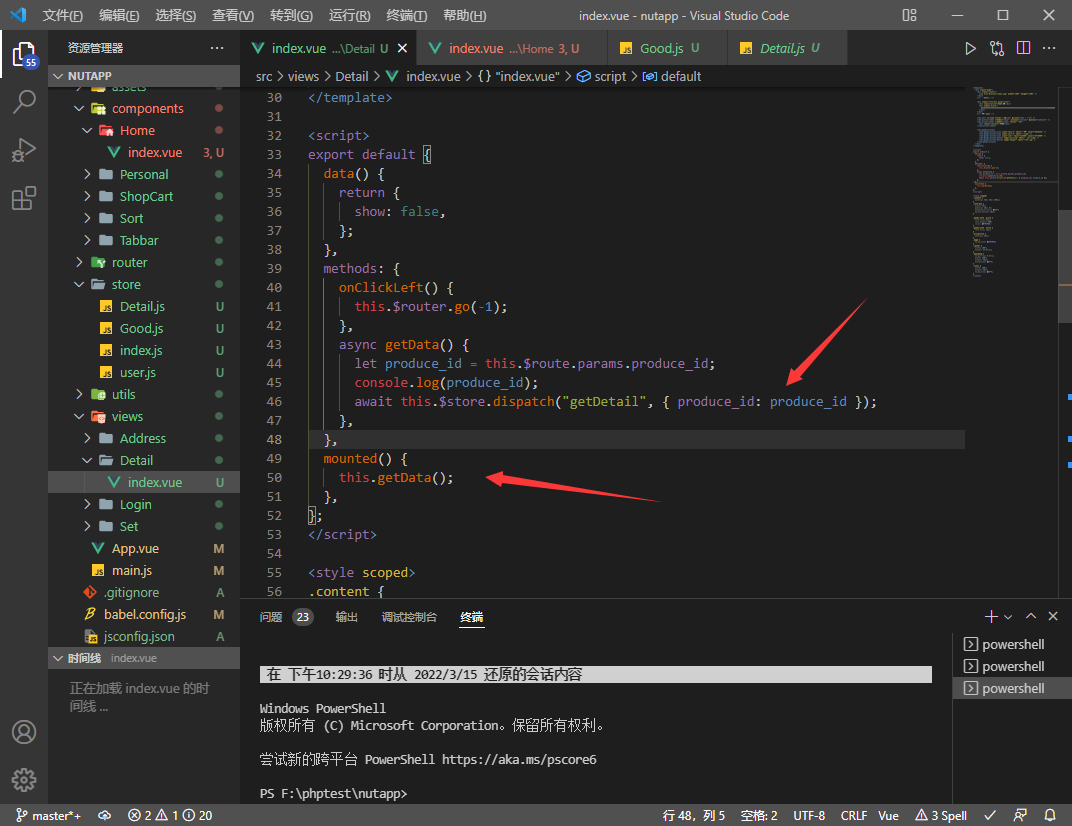The image size is (1072, 826).
Task: Open Explorer views and more actions ellipsis
Action: [x=217, y=48]
